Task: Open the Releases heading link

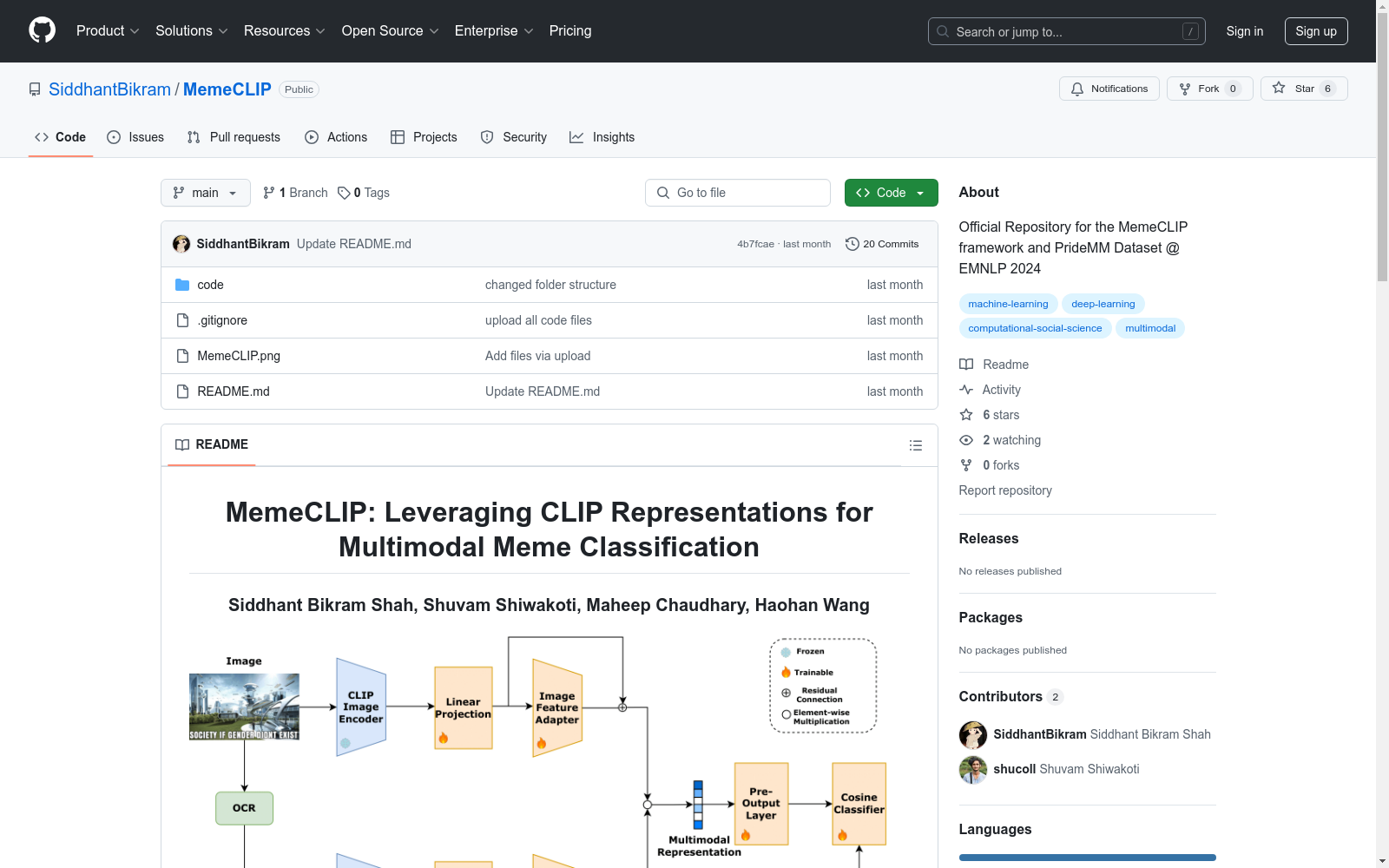Action: (x=989, y=538)
